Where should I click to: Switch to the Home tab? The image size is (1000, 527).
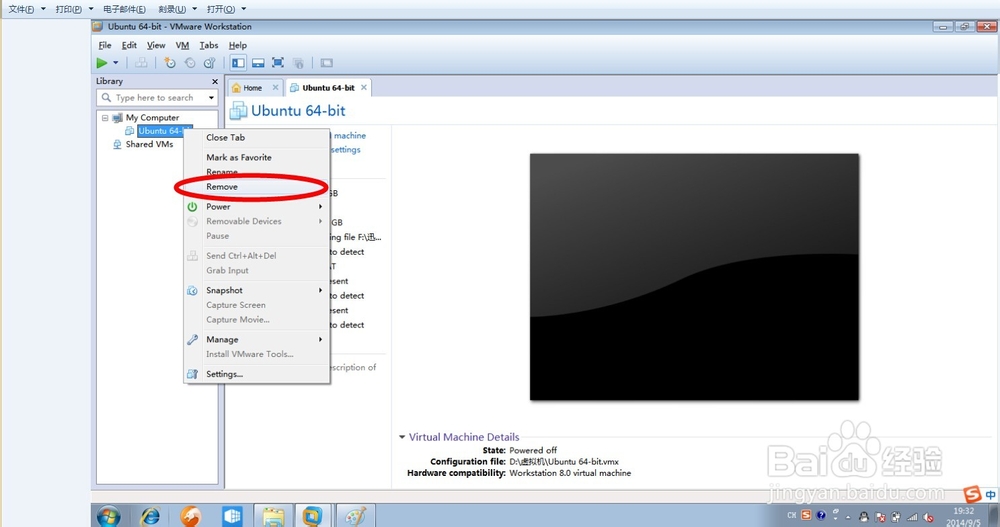point(253,88)
